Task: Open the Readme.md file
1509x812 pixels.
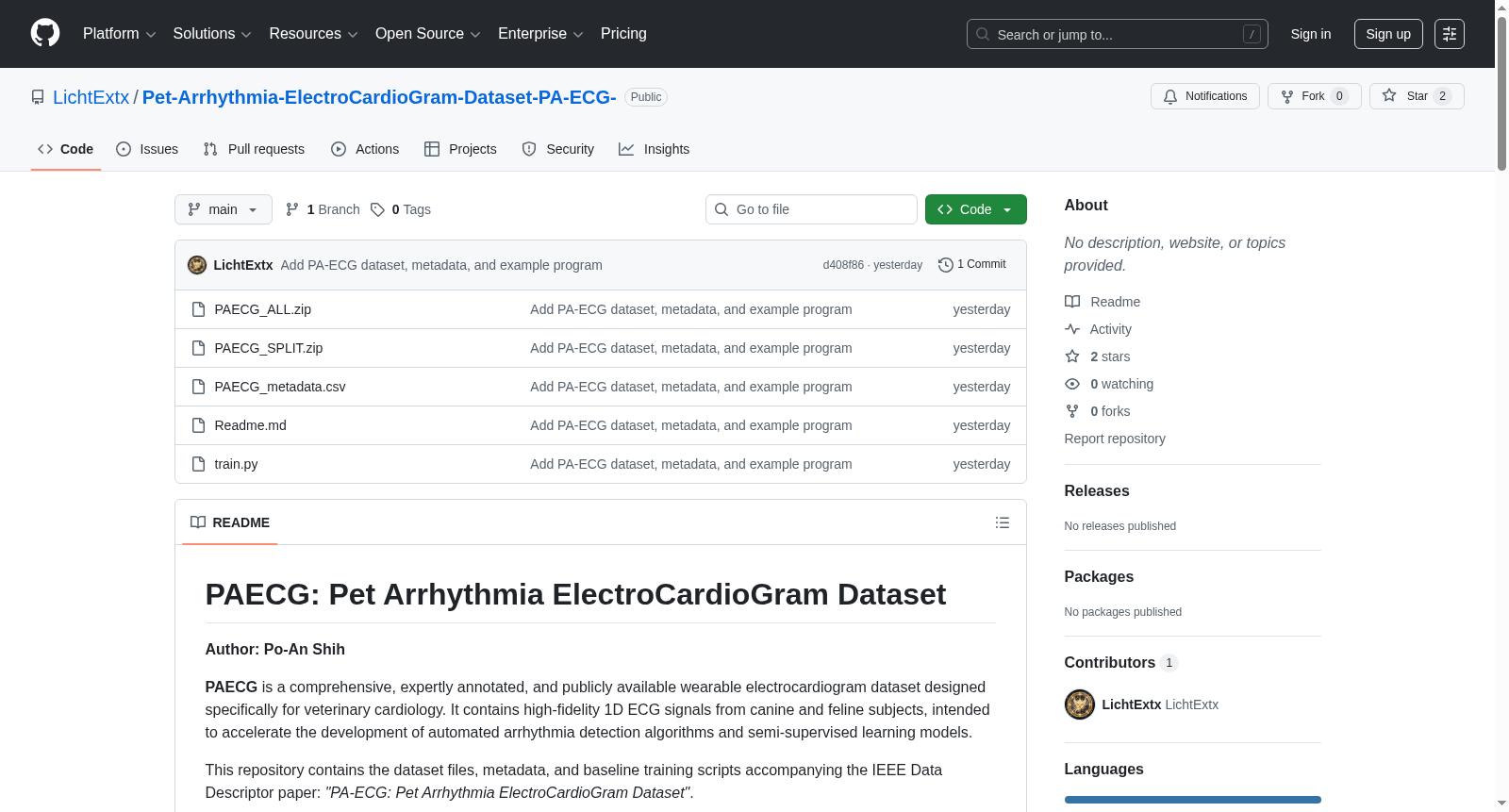Action: coord(251,425)
